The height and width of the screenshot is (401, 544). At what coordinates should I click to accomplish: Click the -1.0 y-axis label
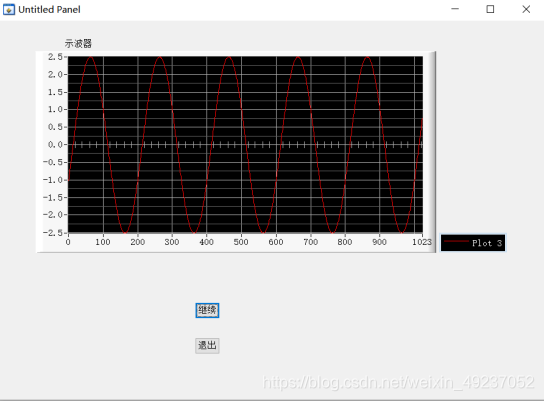pos(53,180)
